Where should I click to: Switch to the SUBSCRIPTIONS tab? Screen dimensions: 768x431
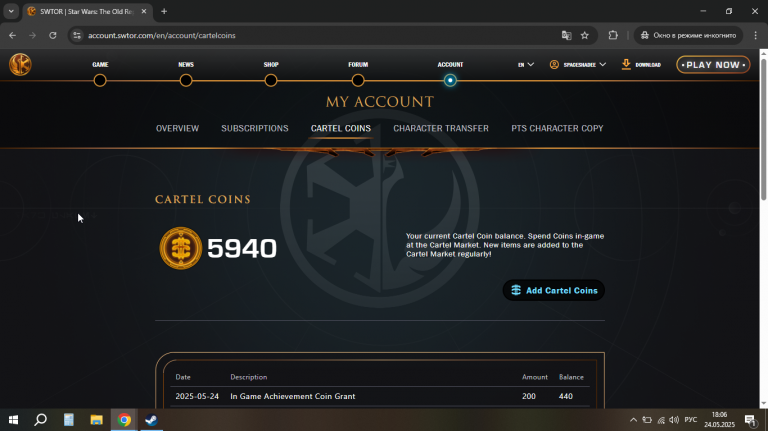(255, 128)
